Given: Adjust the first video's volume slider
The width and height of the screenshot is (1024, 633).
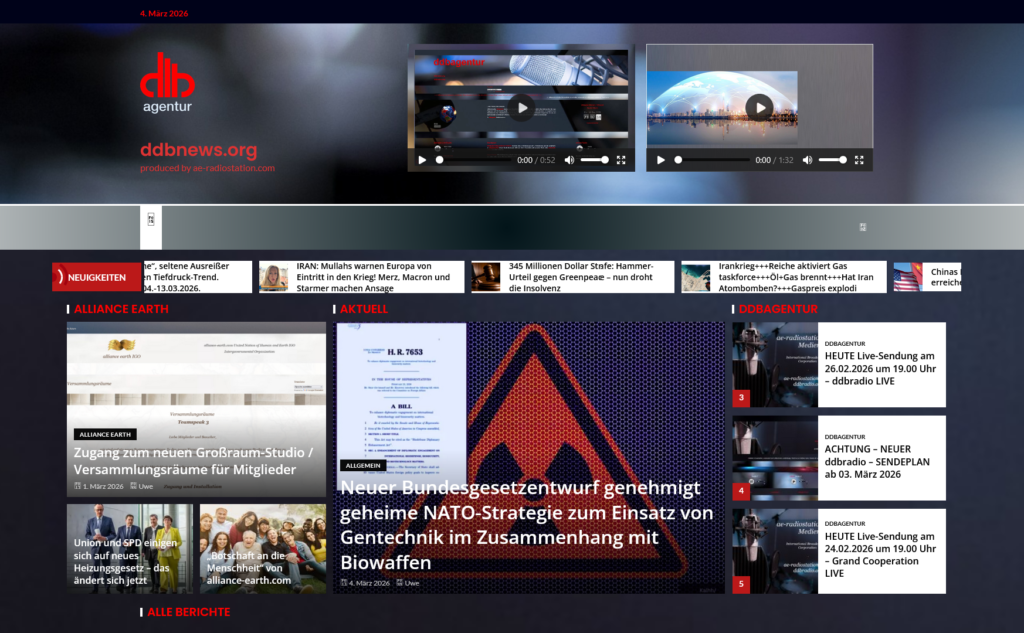Looking at the screenshot, I should pos(594,160).
